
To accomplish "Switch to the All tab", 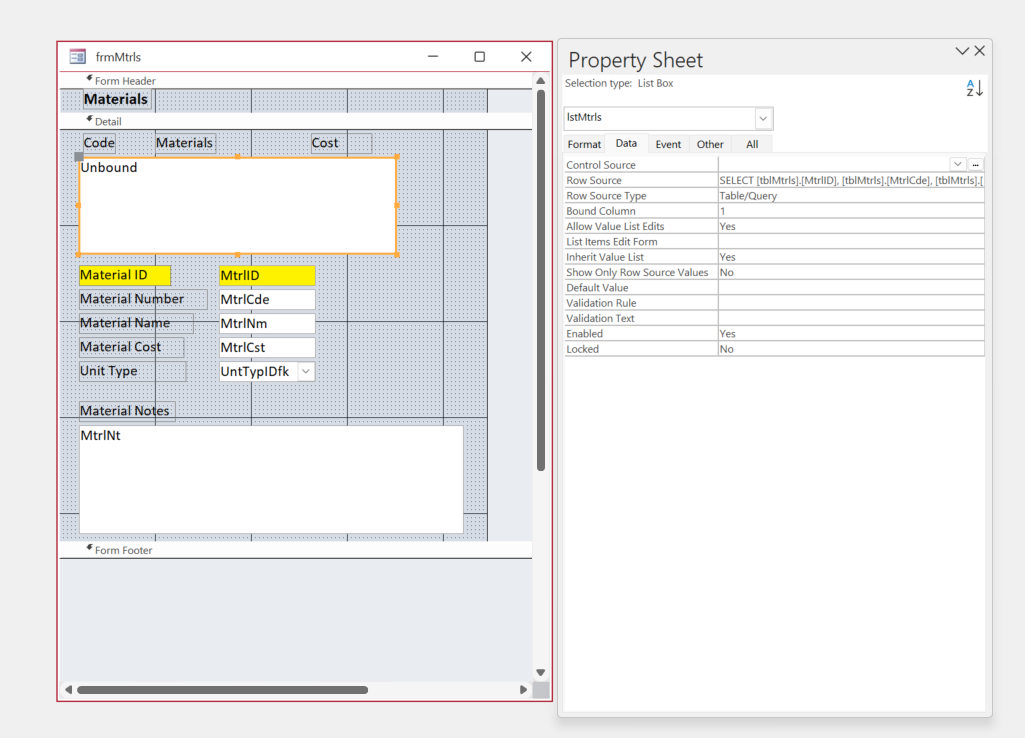I will click(x=752, y=144).
